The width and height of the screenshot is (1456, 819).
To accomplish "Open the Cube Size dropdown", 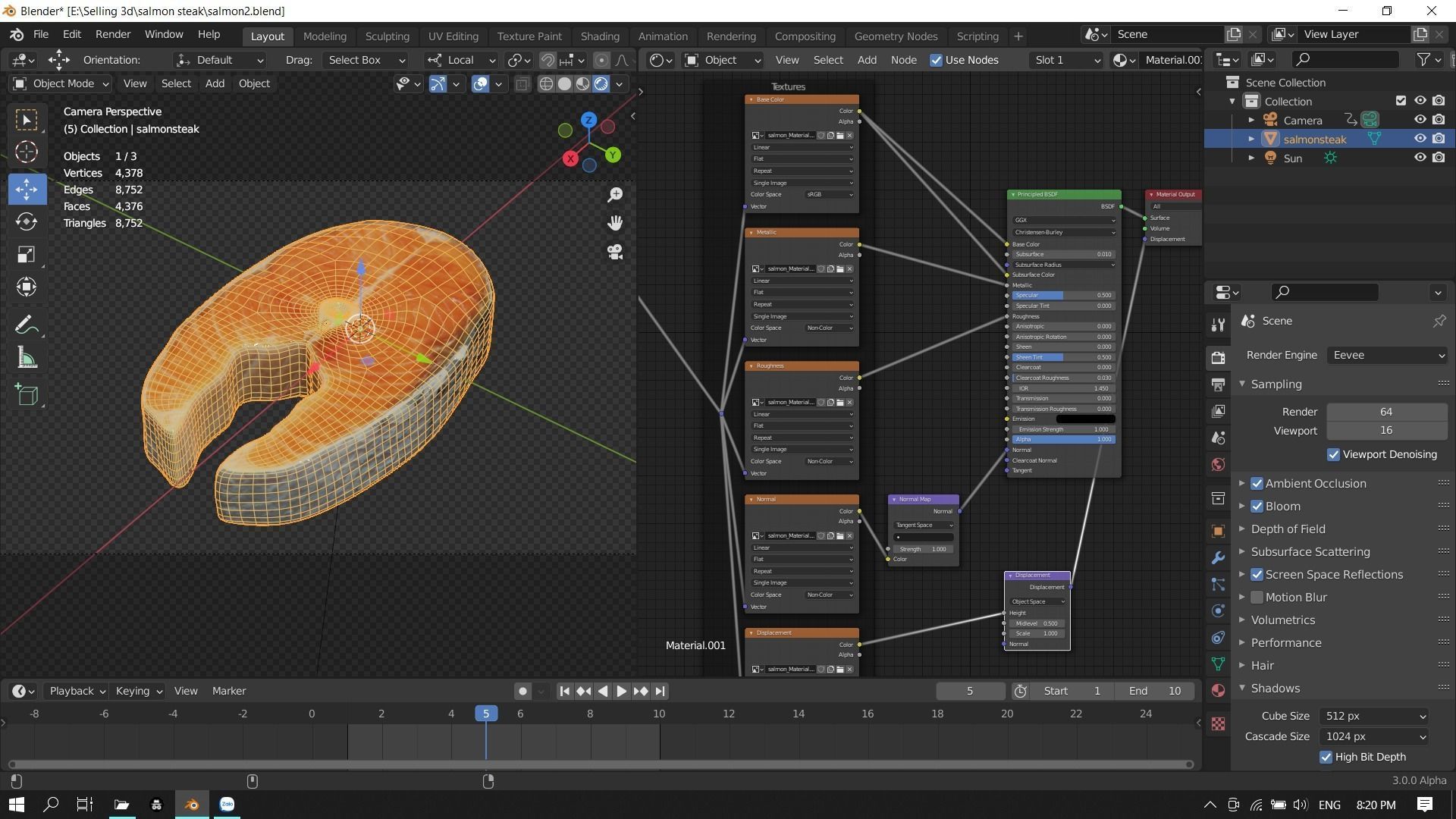I will click(x=1374, y=716).
